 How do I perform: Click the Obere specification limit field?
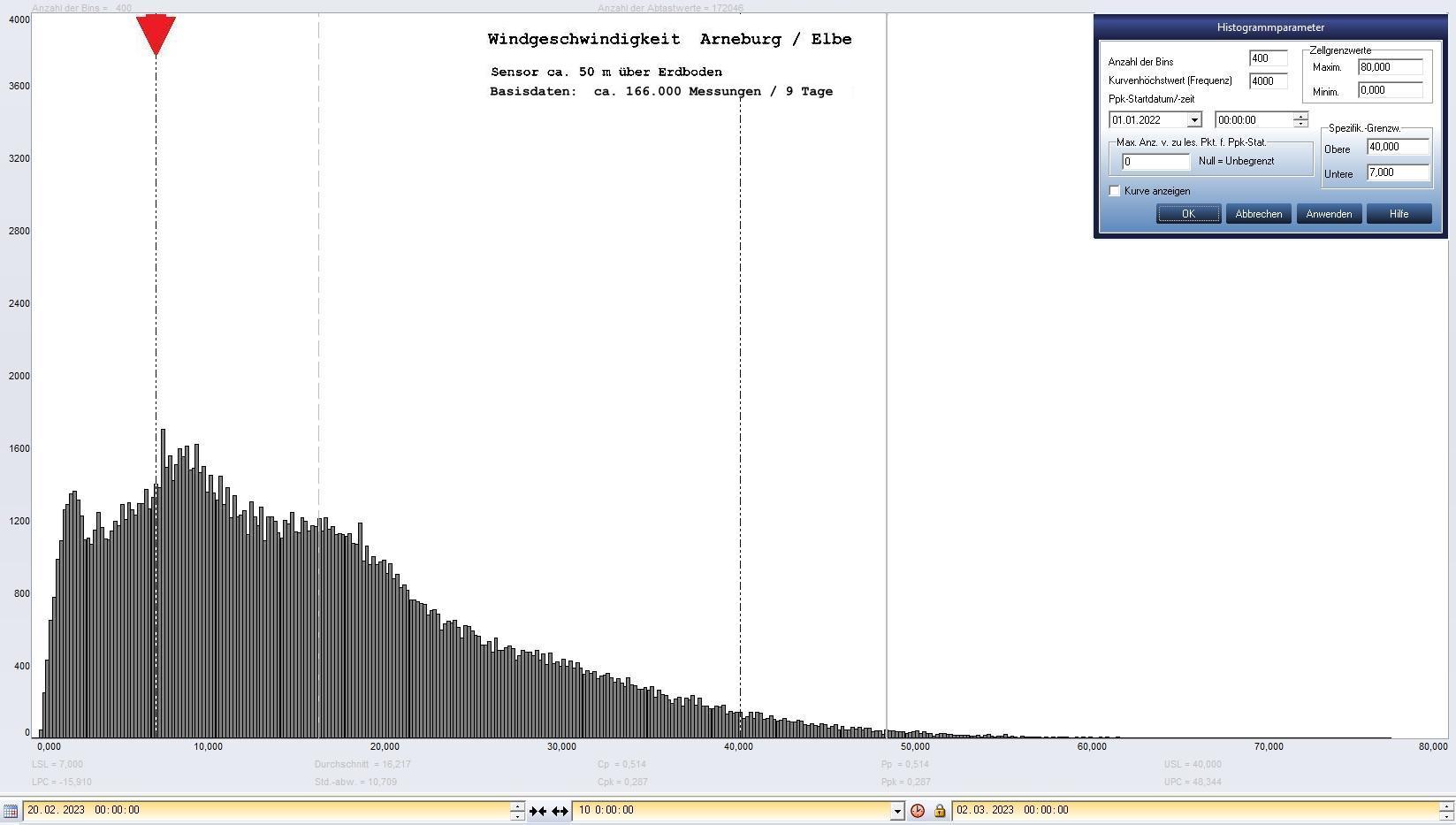(x=1398, y=147)
